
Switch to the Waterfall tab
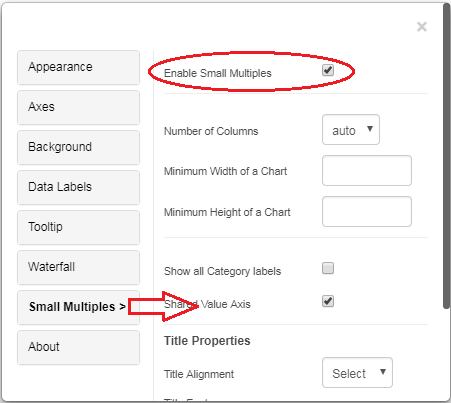click(x=78, y=267)
